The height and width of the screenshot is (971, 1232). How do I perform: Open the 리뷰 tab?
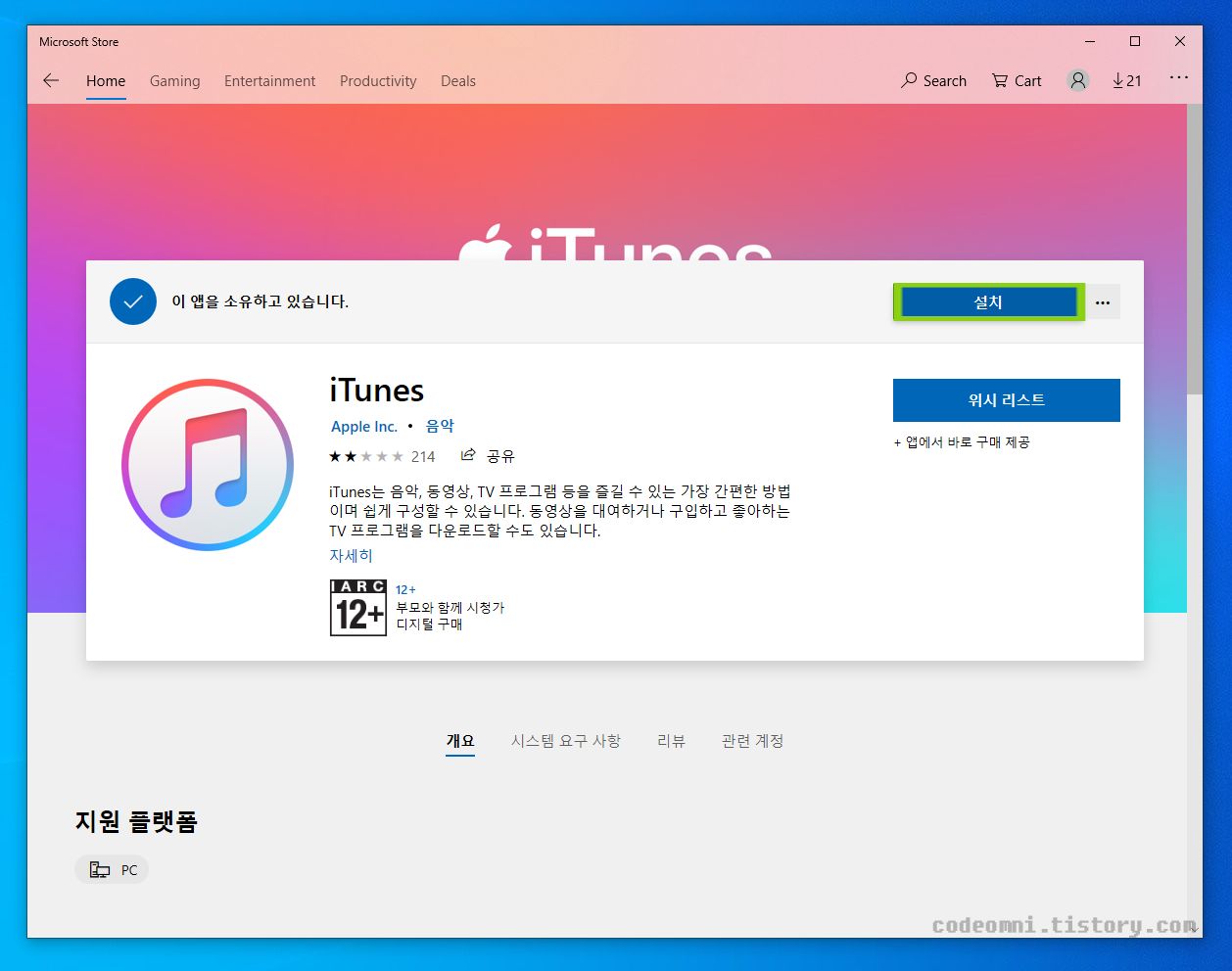[671, 741]
